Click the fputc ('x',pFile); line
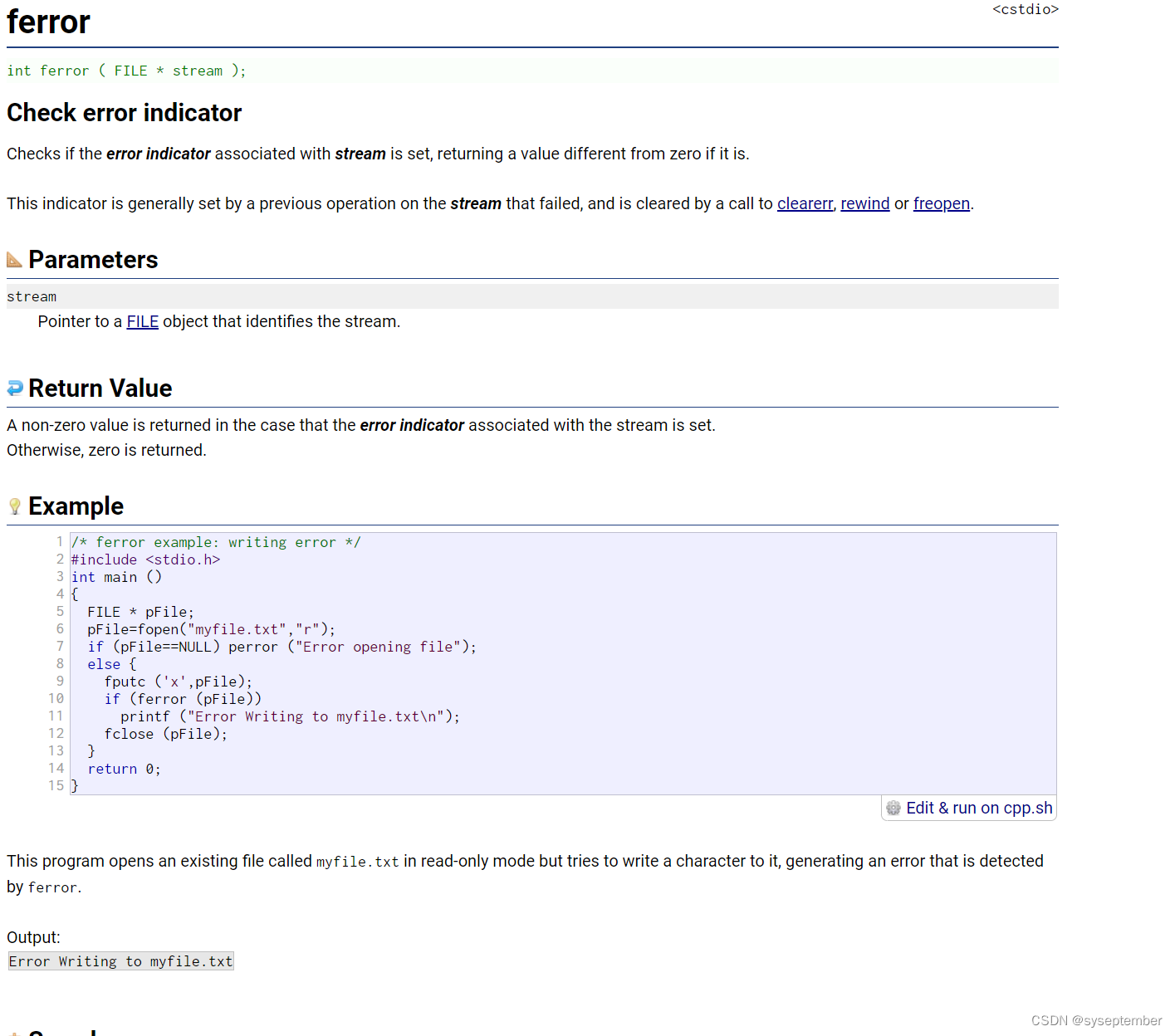 (178, 682)
